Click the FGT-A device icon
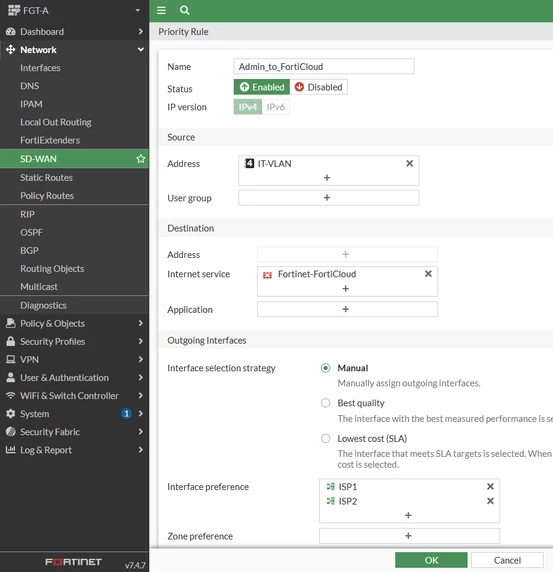The height and width of the screenshot is (572, 553). pyautogui.click(x=14, y=11)
